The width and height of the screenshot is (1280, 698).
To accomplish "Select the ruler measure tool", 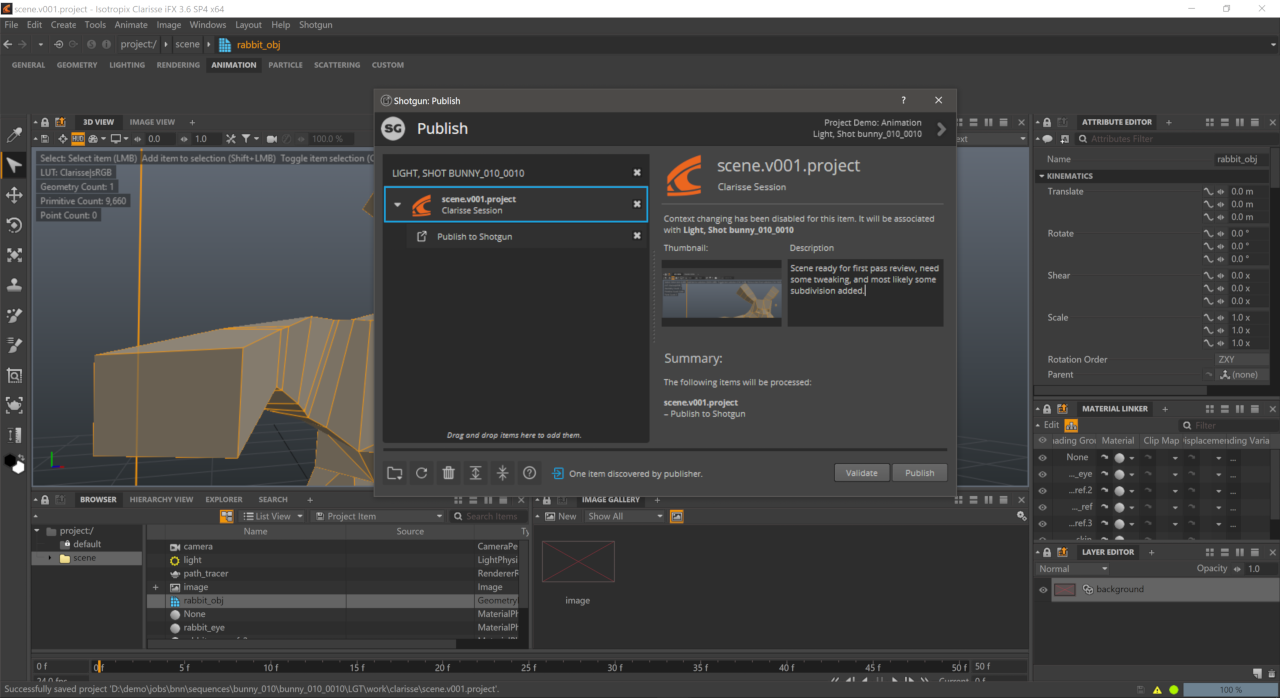I will (x=14, y=435).
